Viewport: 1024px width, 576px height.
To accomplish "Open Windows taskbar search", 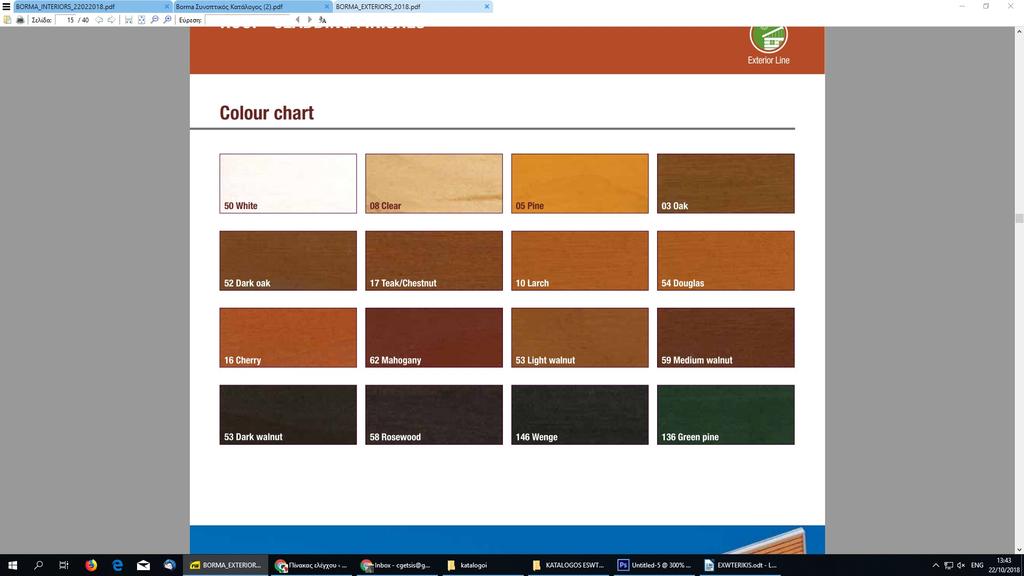I will coord(39,566).
